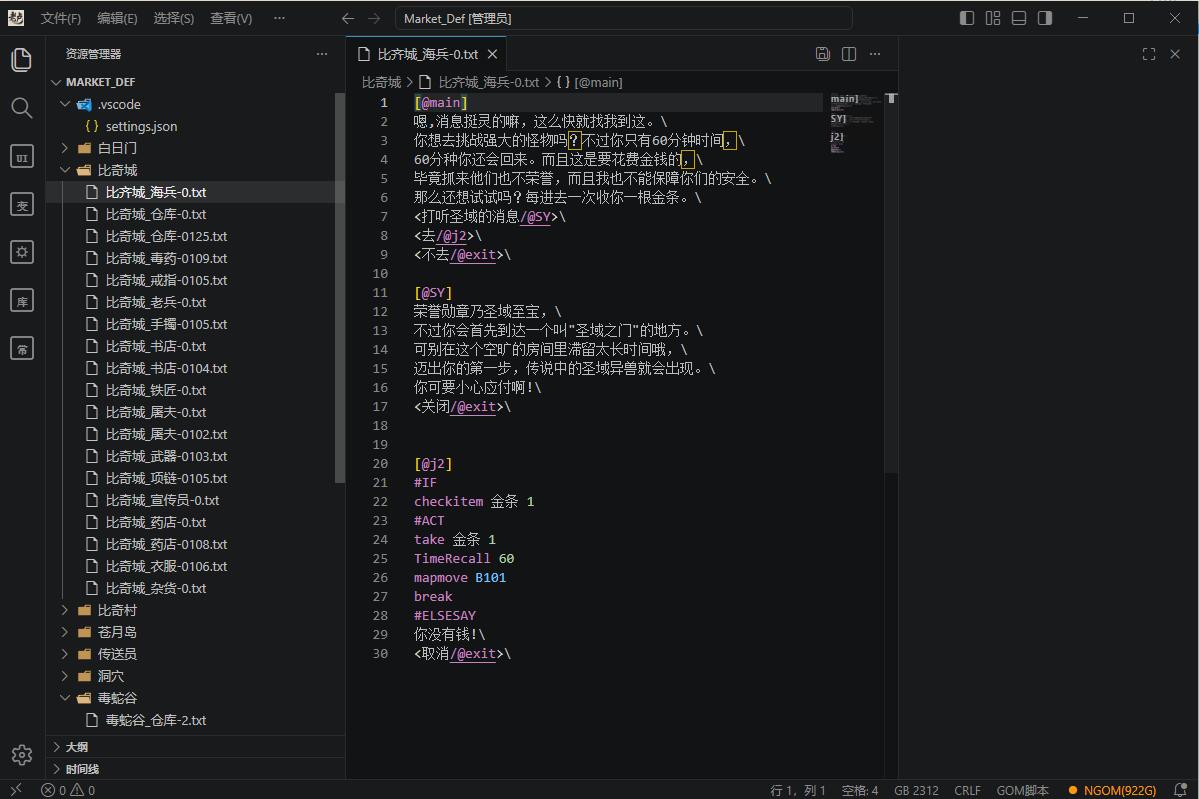Viewport: 1199px width, 799px height.
Task: Click the CRLF line ending indicator
Action: click(967, 790)
